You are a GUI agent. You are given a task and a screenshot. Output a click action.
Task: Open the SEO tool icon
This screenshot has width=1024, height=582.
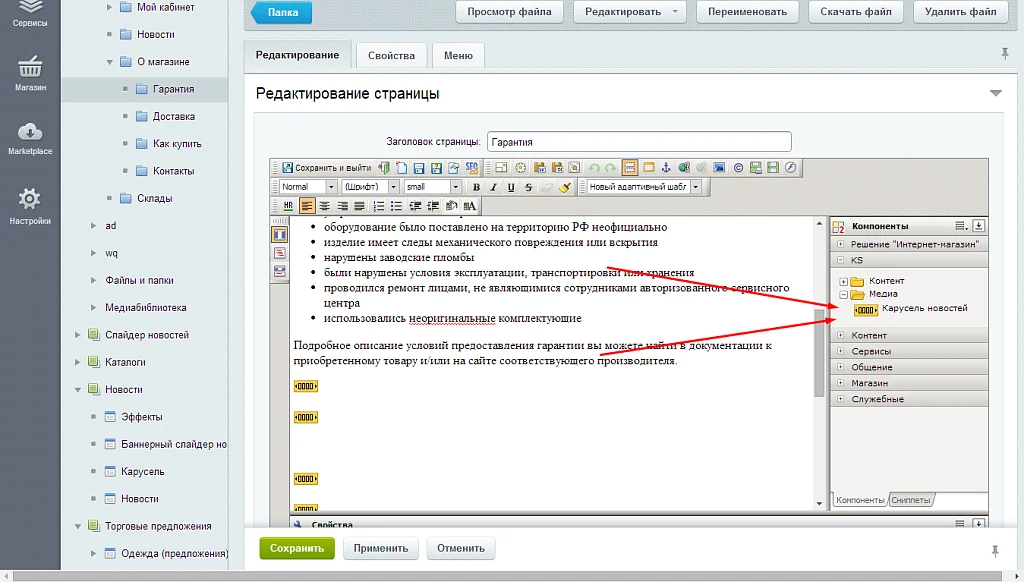(x=472, y=168)
